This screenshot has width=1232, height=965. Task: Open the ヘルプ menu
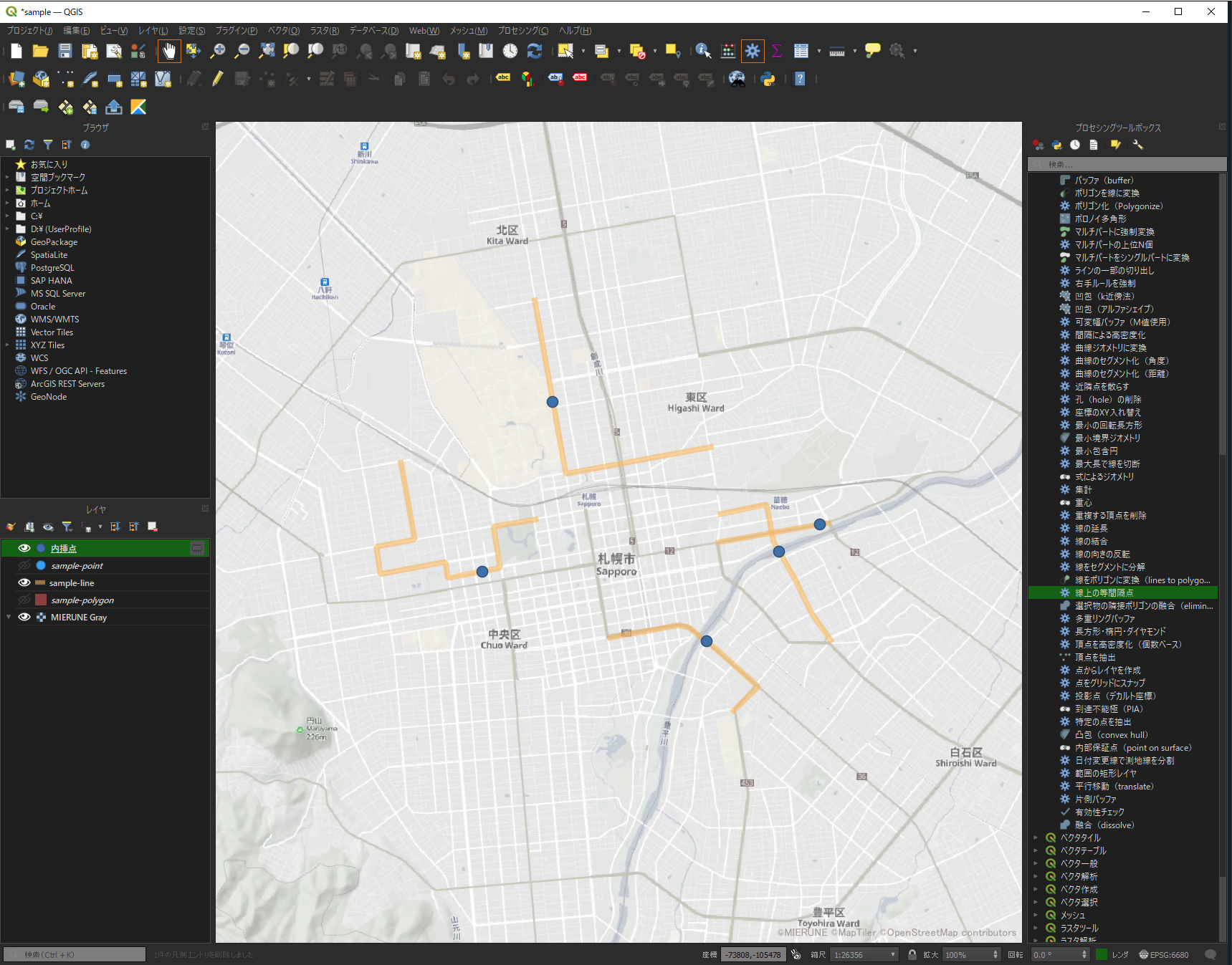pyautogui.click(x=575, y=31)
